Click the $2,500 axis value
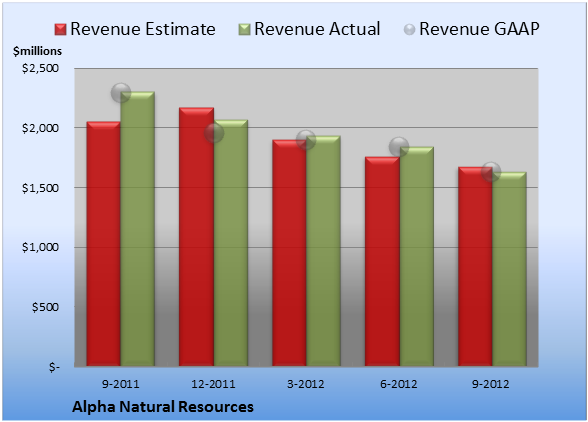Screen dimensions: 588x422 40,68
